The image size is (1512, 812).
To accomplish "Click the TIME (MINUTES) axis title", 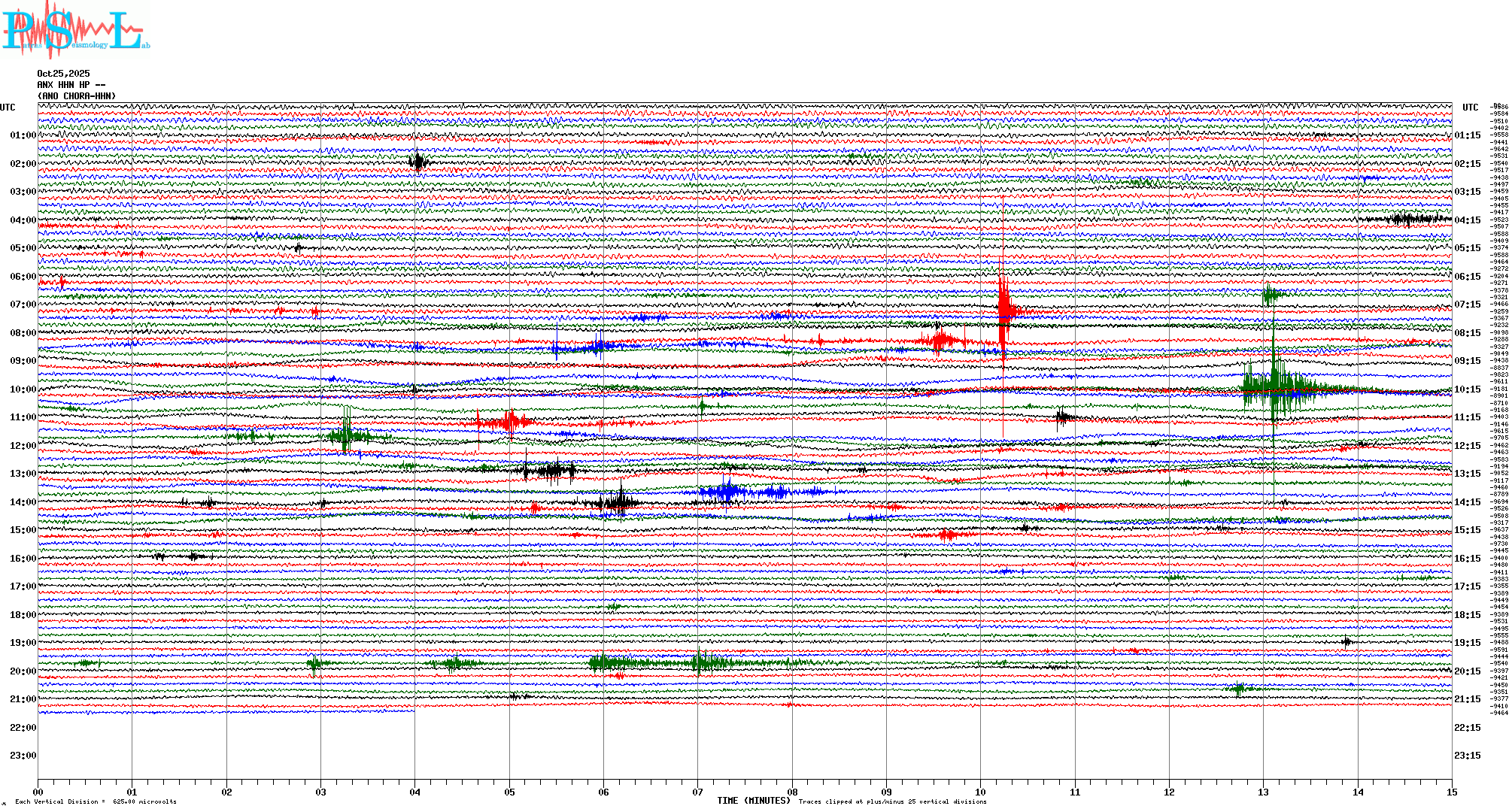I will pos(754,801).
